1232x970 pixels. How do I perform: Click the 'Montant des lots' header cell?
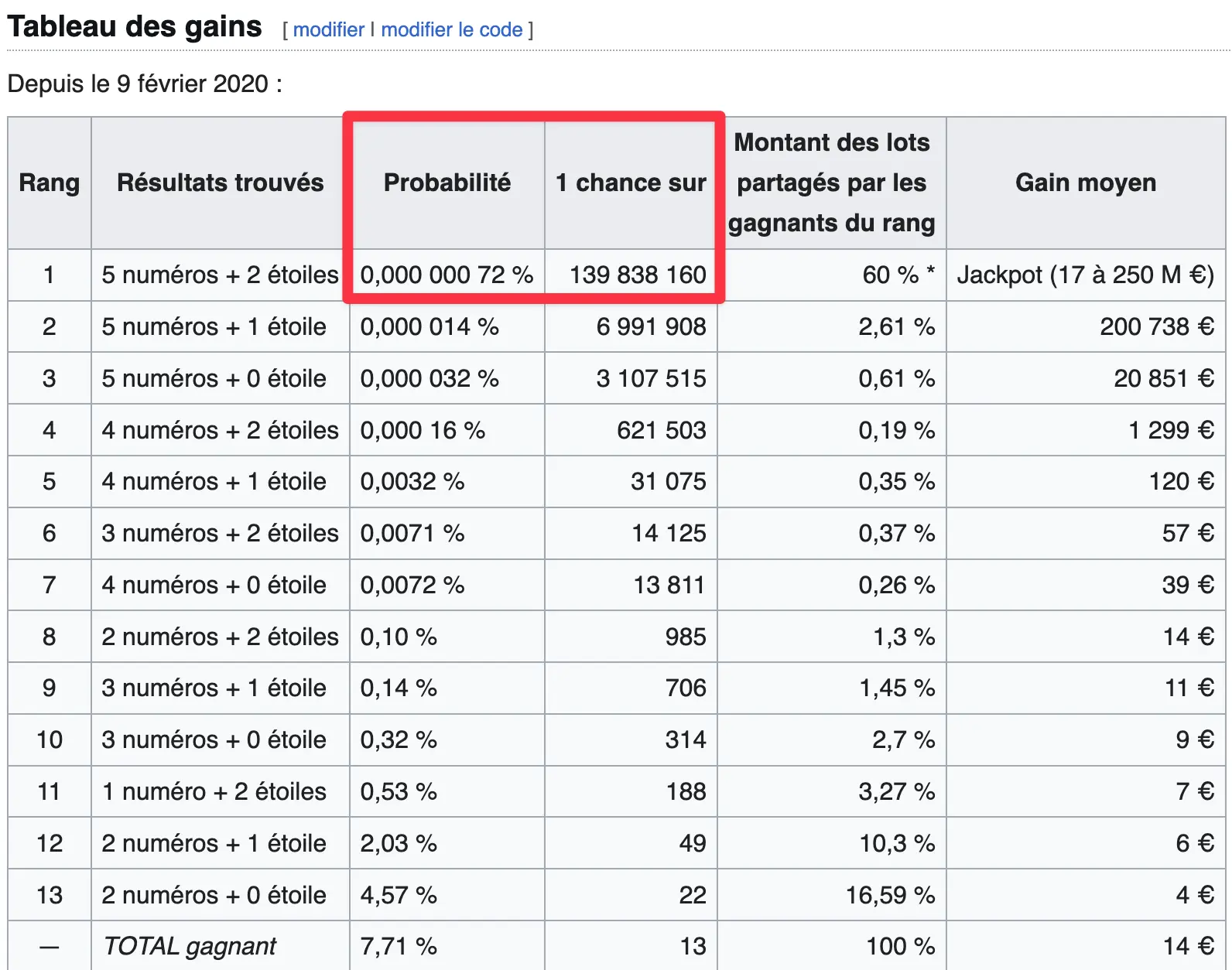tap(832, 183)
